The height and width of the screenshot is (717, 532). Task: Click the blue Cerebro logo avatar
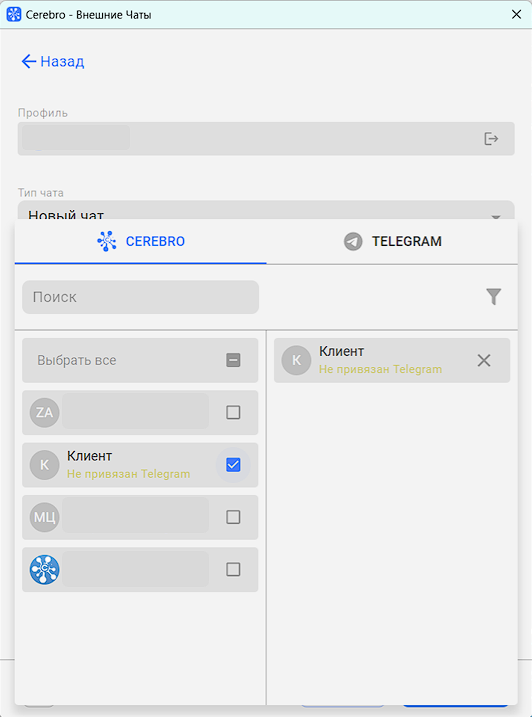[x=44, y=570]
